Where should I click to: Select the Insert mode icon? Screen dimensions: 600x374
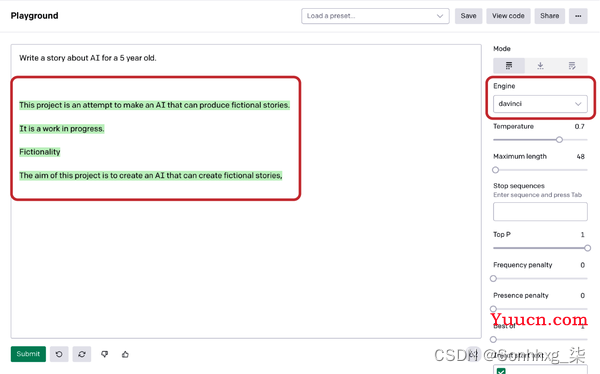pos(540,66)
